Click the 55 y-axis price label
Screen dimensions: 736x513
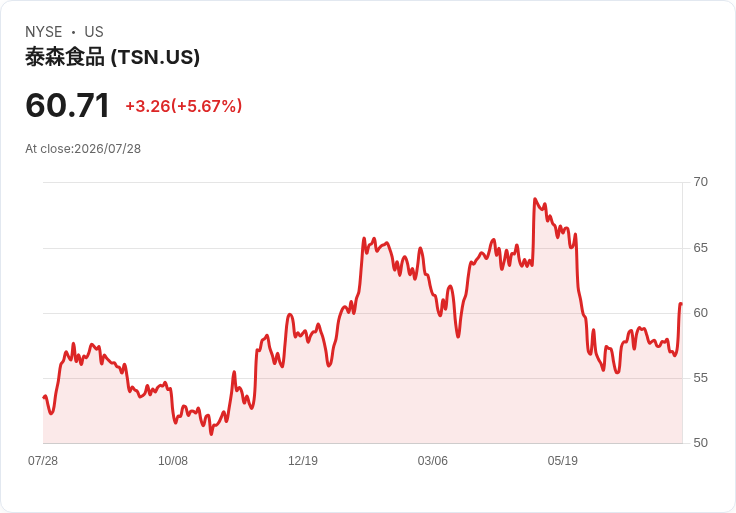point(700,378)
